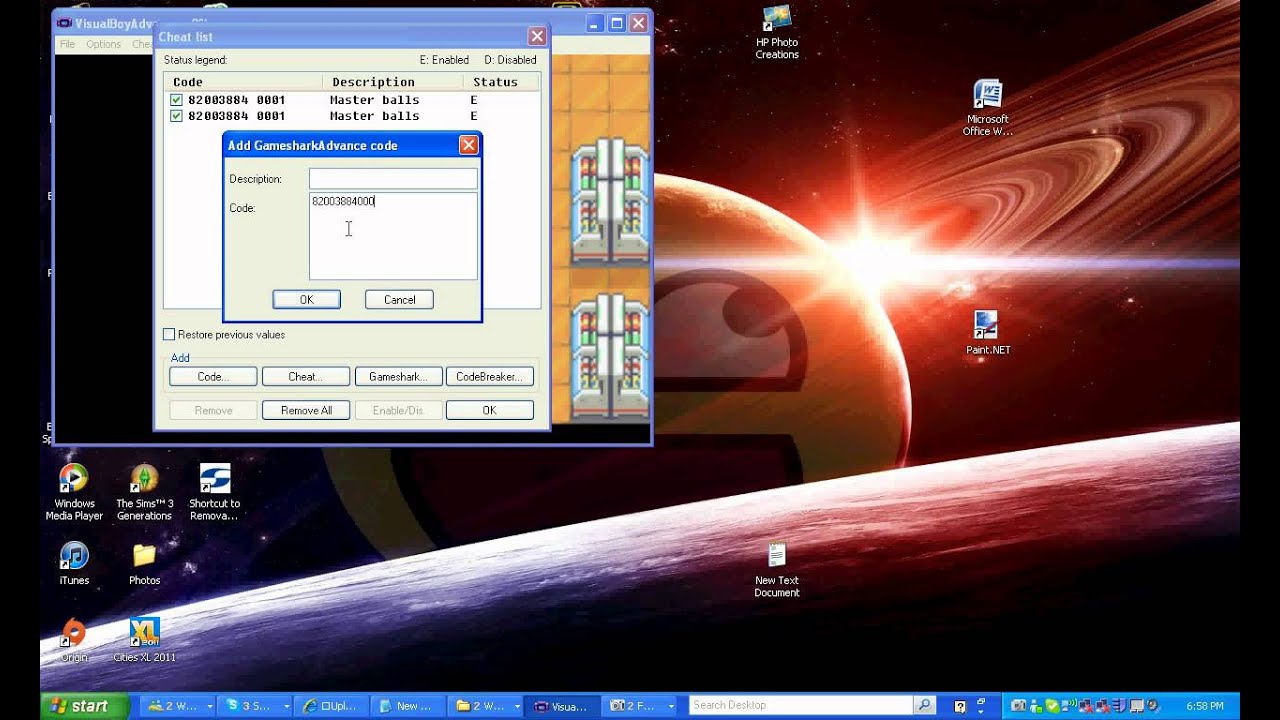Uncheck the second Master balls cheat
Screen dimensions: 1280x720
[x=176, y=116]
